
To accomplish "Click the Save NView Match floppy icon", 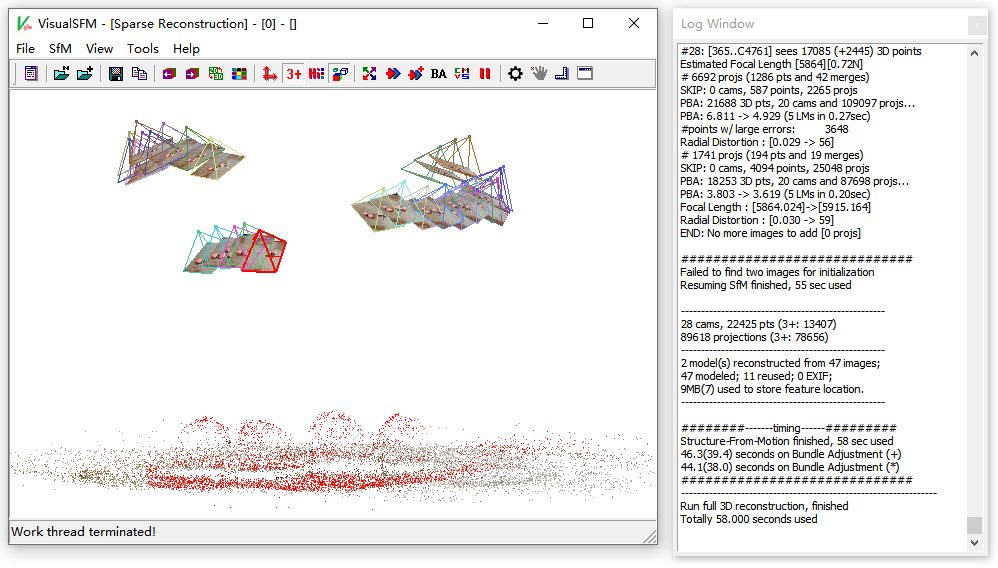I will tap(115, 74).
